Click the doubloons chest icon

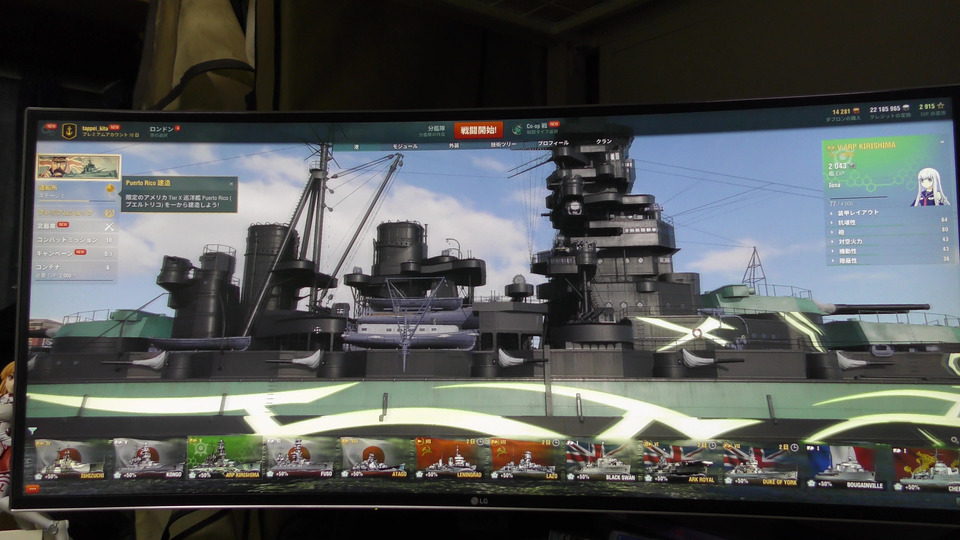click(x=857, y=111)
